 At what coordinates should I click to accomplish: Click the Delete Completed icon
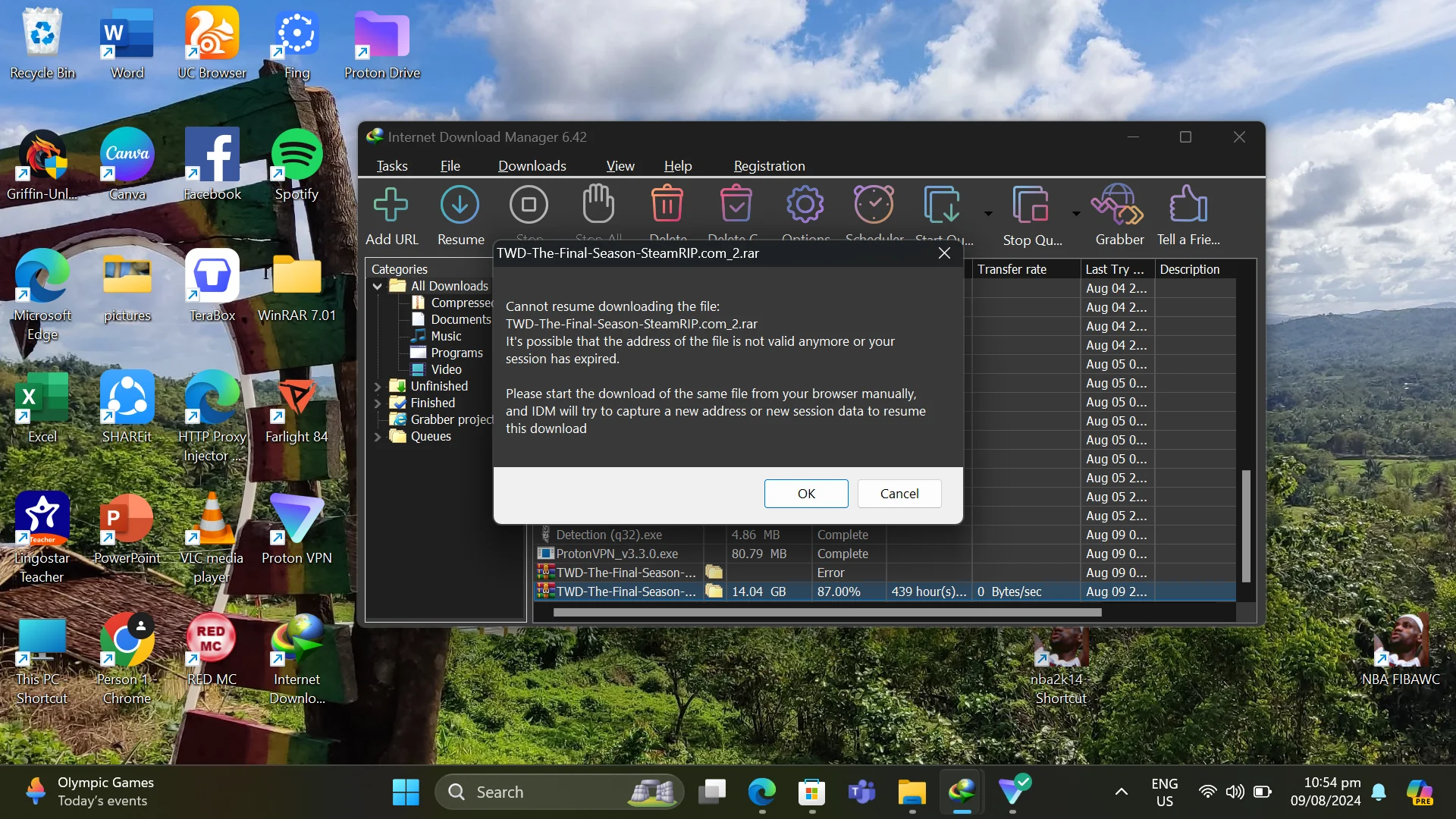(736, 204)
